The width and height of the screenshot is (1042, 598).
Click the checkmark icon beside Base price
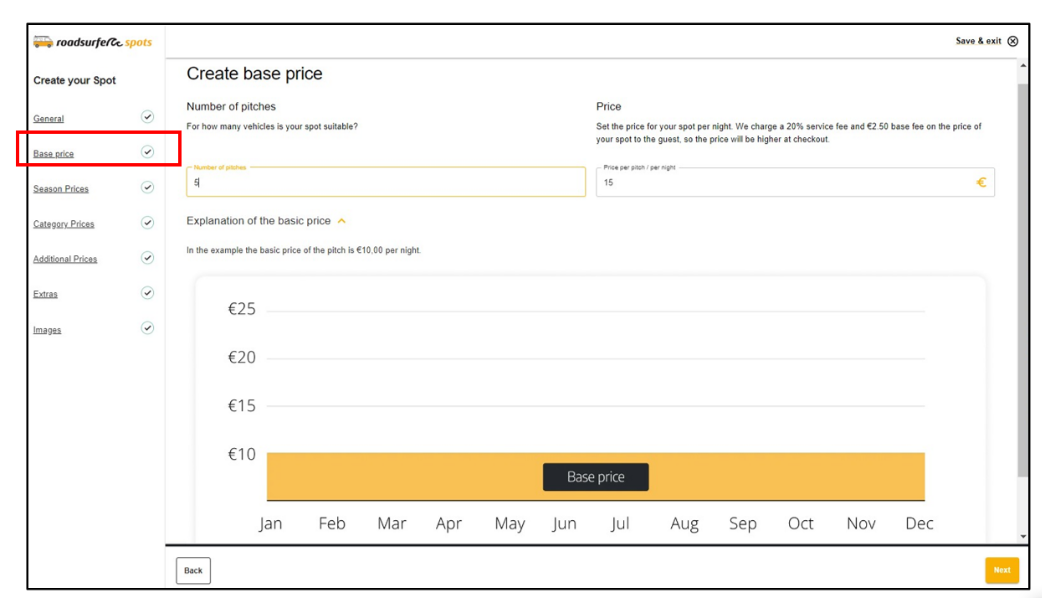click(x=148, y=152)
